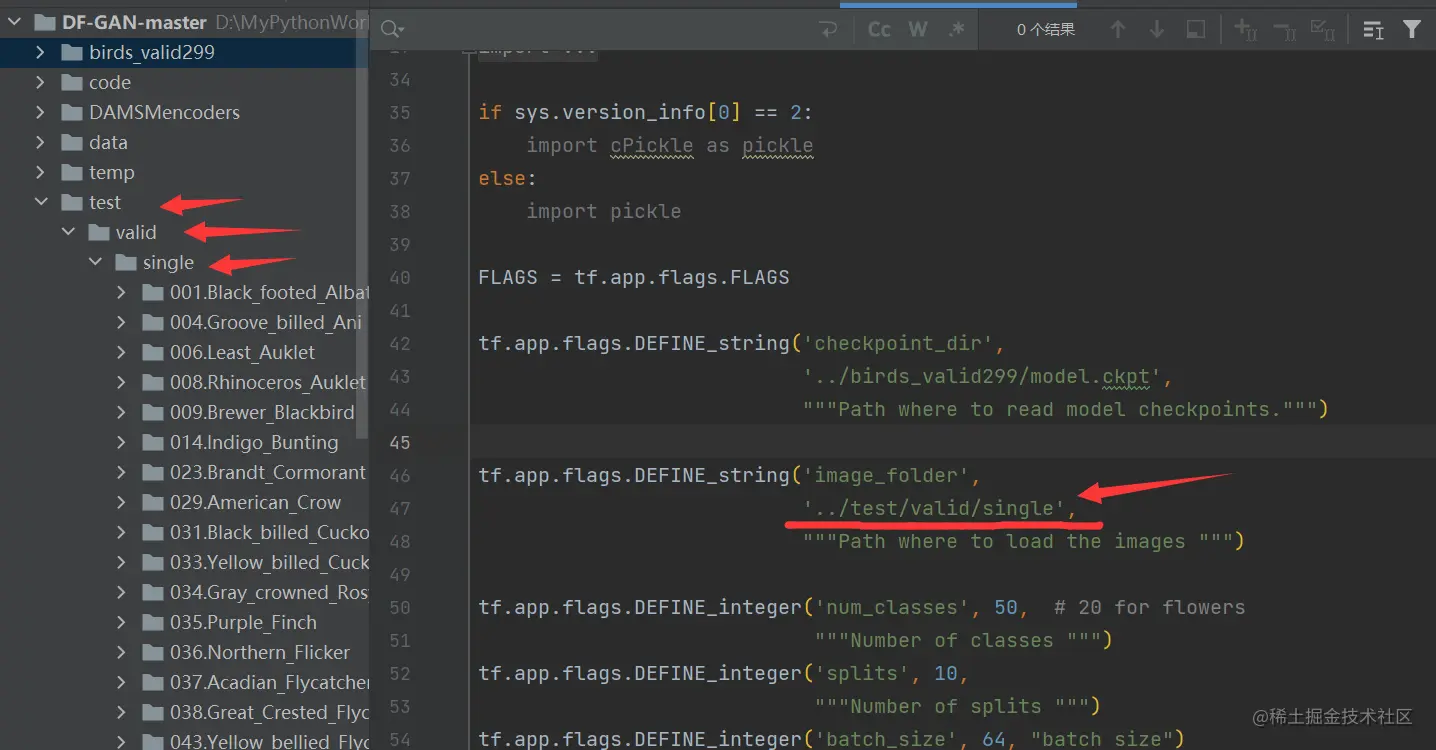Select the single folder name
Screen dimensions: 1436x750
(168, 262)
